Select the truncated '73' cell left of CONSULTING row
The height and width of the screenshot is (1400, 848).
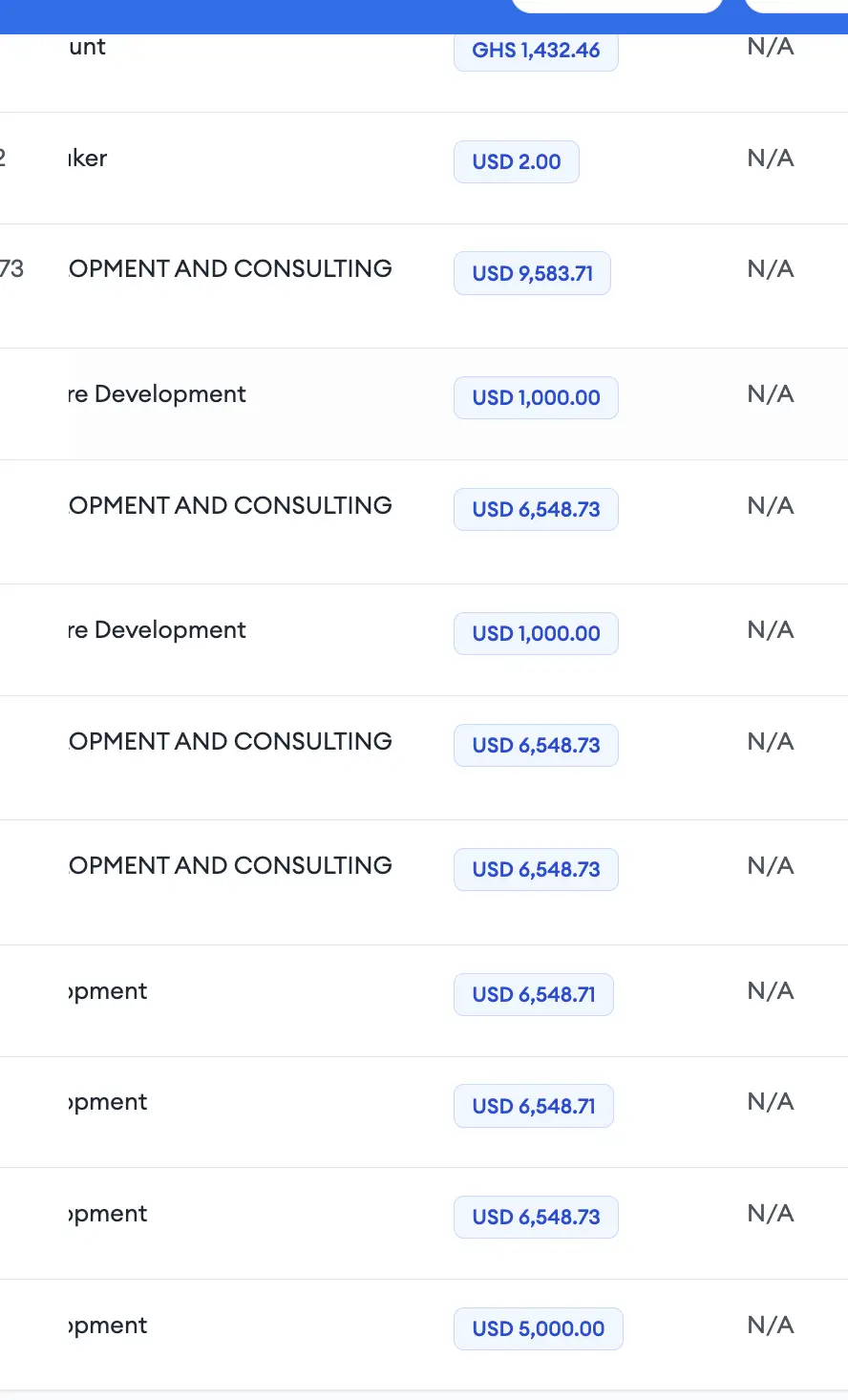click(11, 269)
